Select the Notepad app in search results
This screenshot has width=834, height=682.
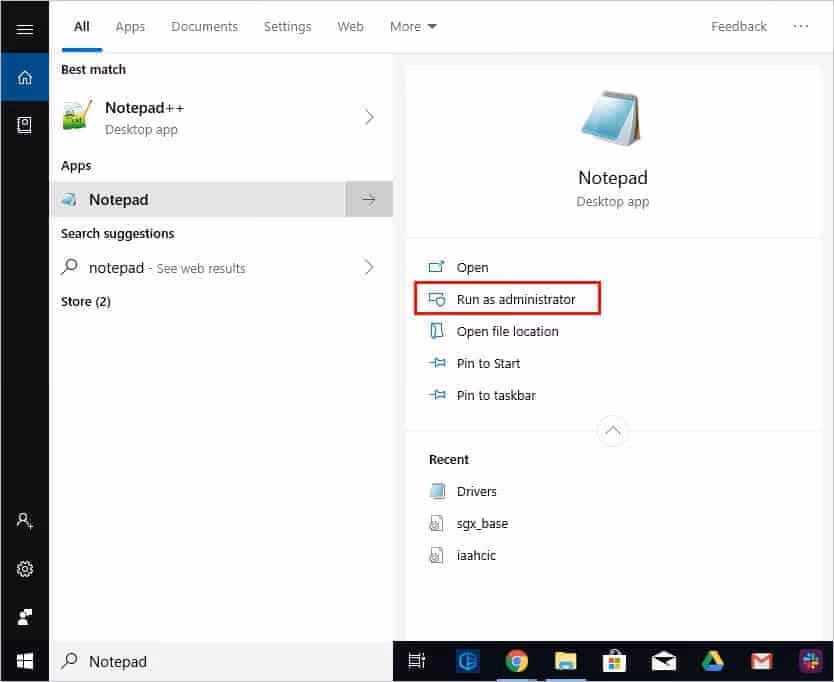pyautogui.click(x=119, y=199)
